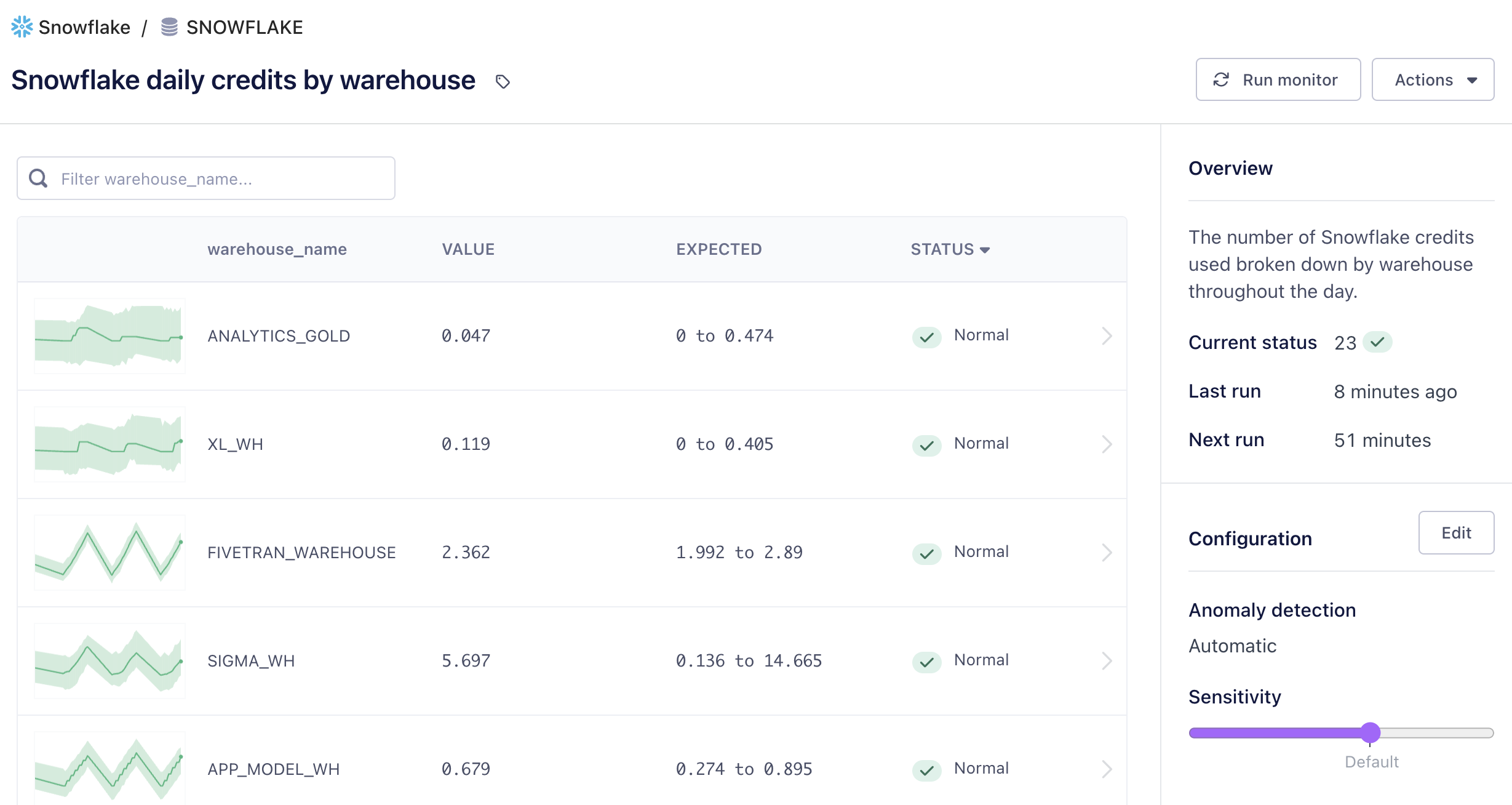Viewport: 1512px width, 805px height.
Task: Click the Automatic anomaly detection value
Action: tap(1232, 646)
